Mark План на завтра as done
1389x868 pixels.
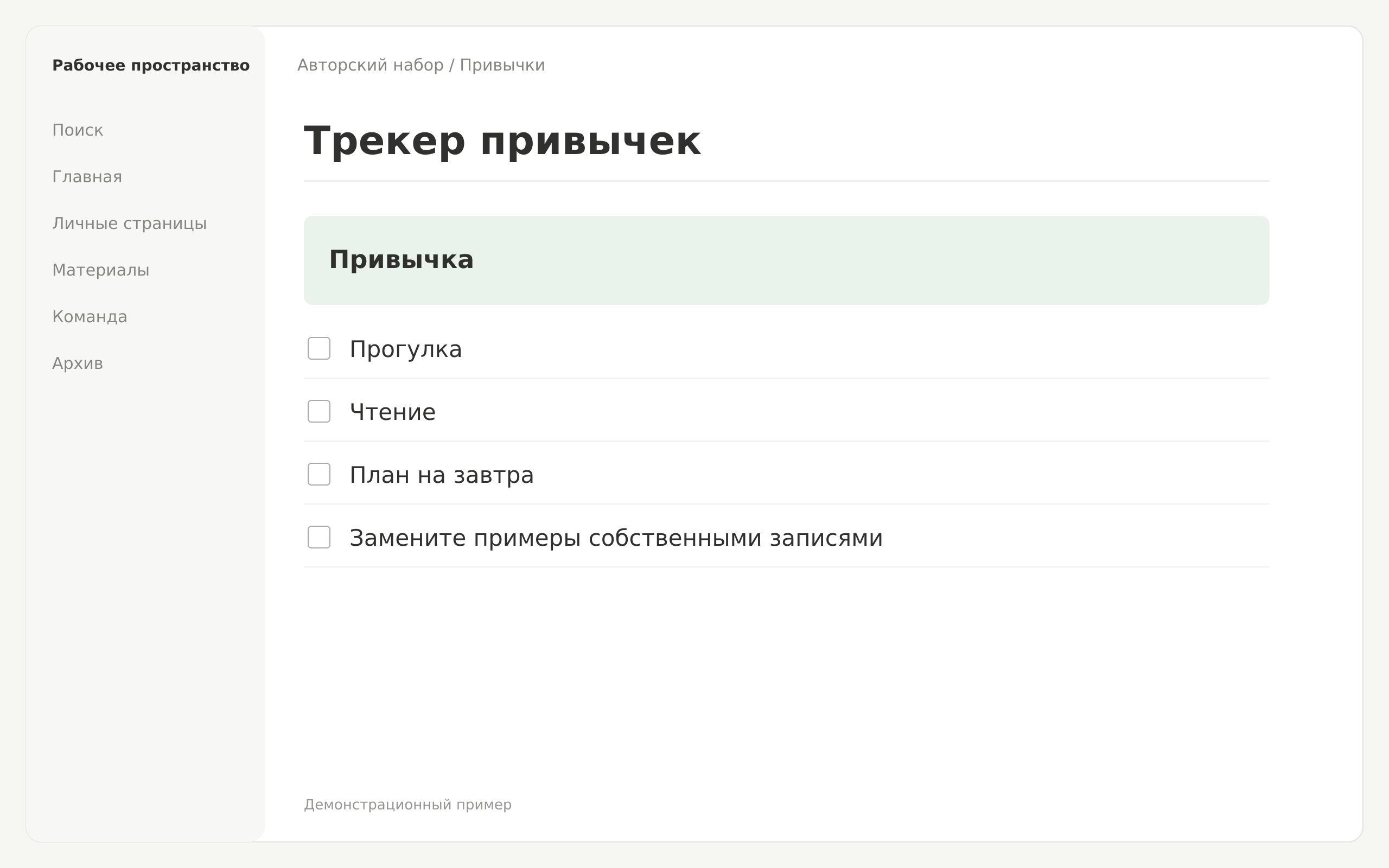[x=318, y=474]
